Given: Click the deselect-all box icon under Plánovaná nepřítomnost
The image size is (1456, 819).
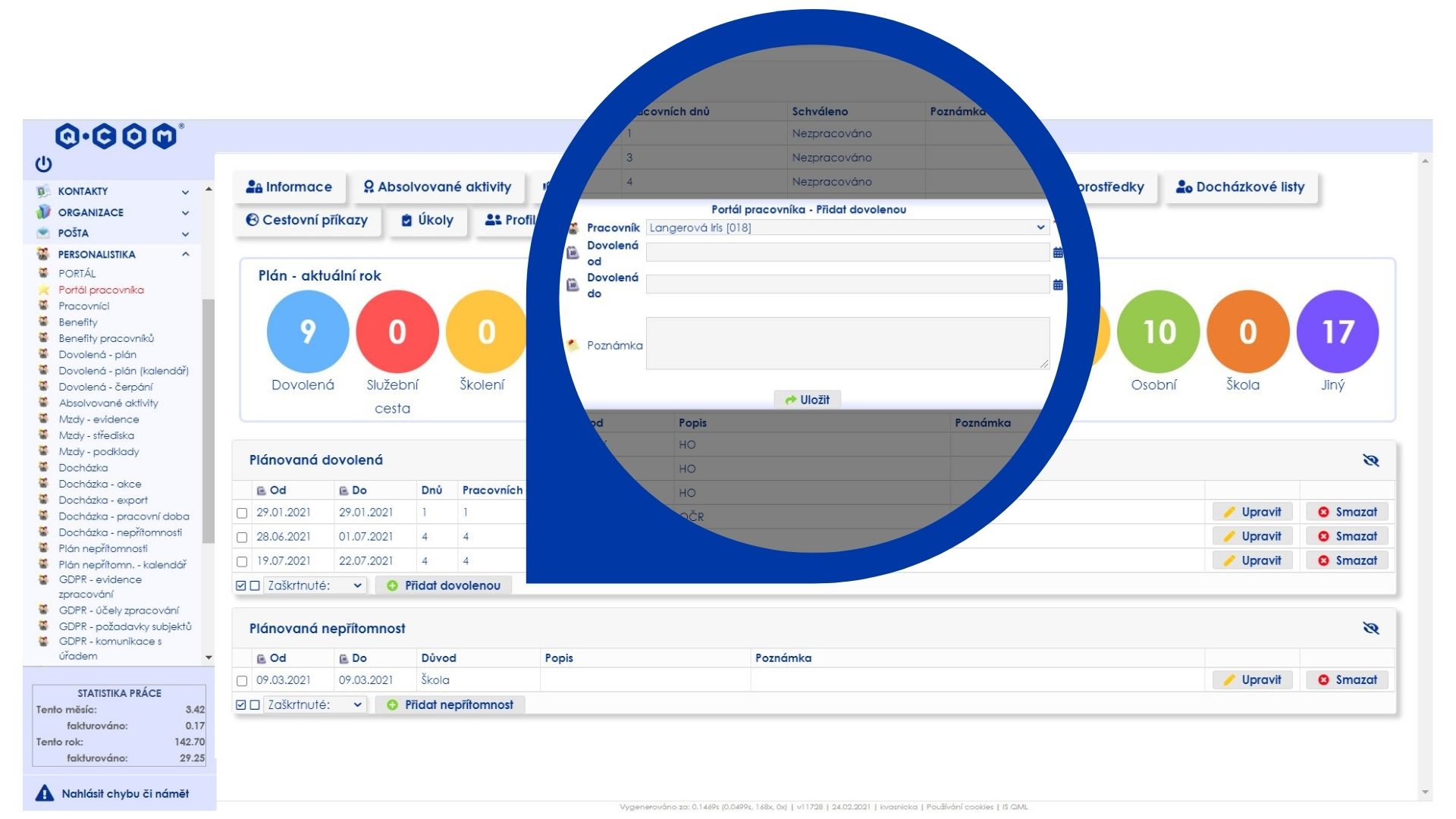Looking at the screenshot, I should [255, 704].
